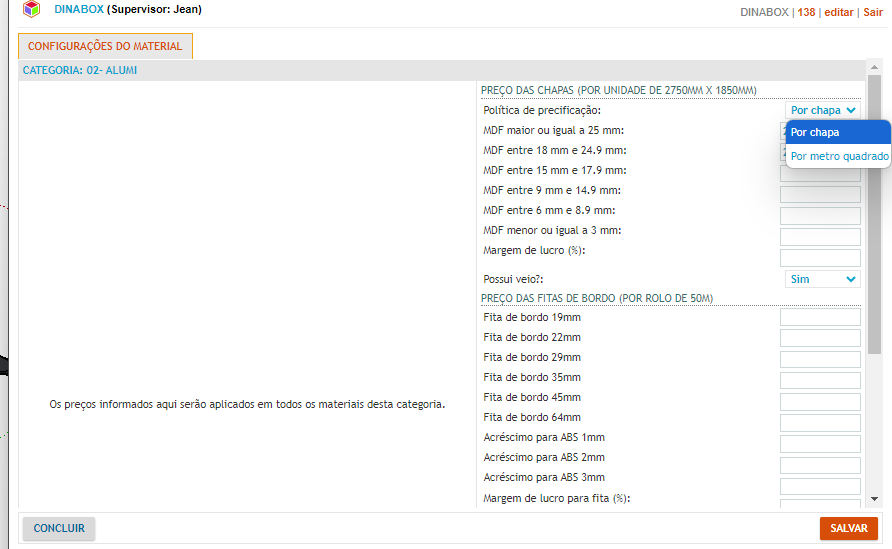
Task: Switch to Configurações do Material tab
Action: coord(105,46)
